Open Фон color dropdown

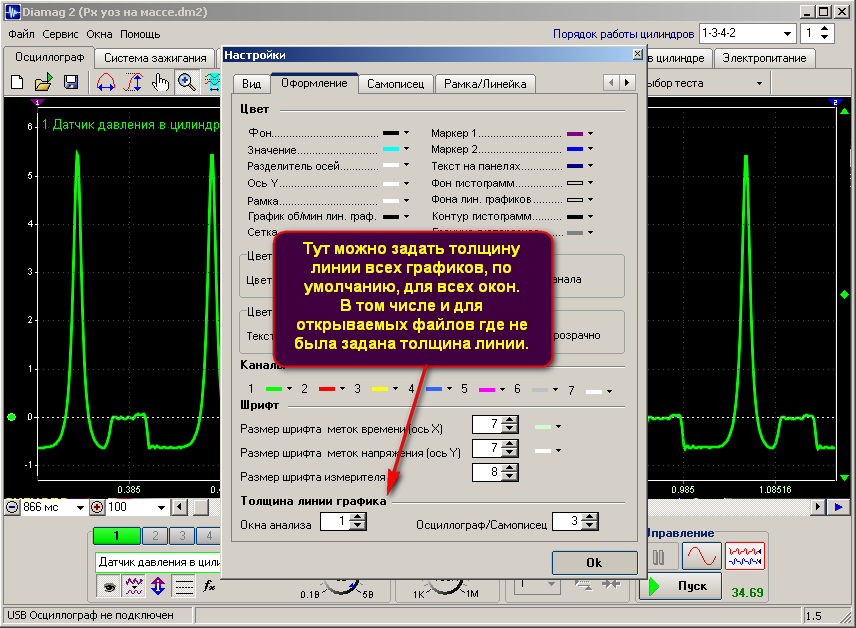406,133
